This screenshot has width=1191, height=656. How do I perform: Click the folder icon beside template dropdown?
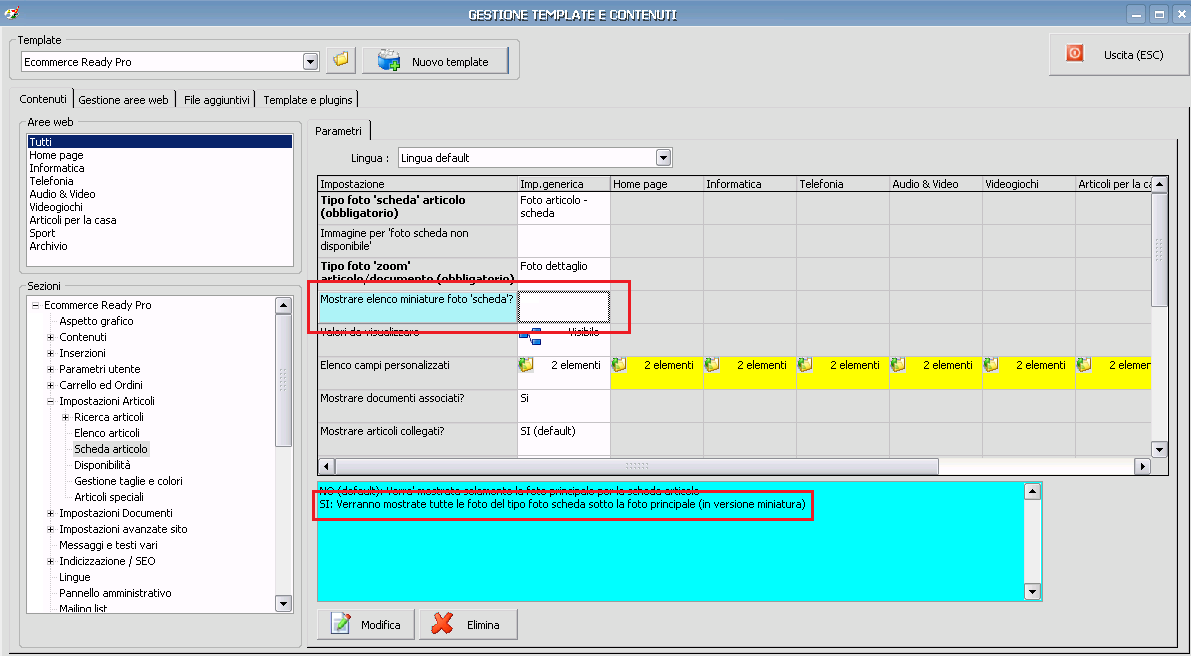coord(341,60)
